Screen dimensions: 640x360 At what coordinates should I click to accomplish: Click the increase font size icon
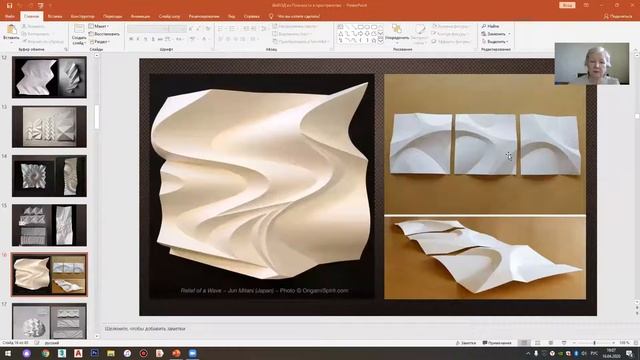[x=191, y=29]
